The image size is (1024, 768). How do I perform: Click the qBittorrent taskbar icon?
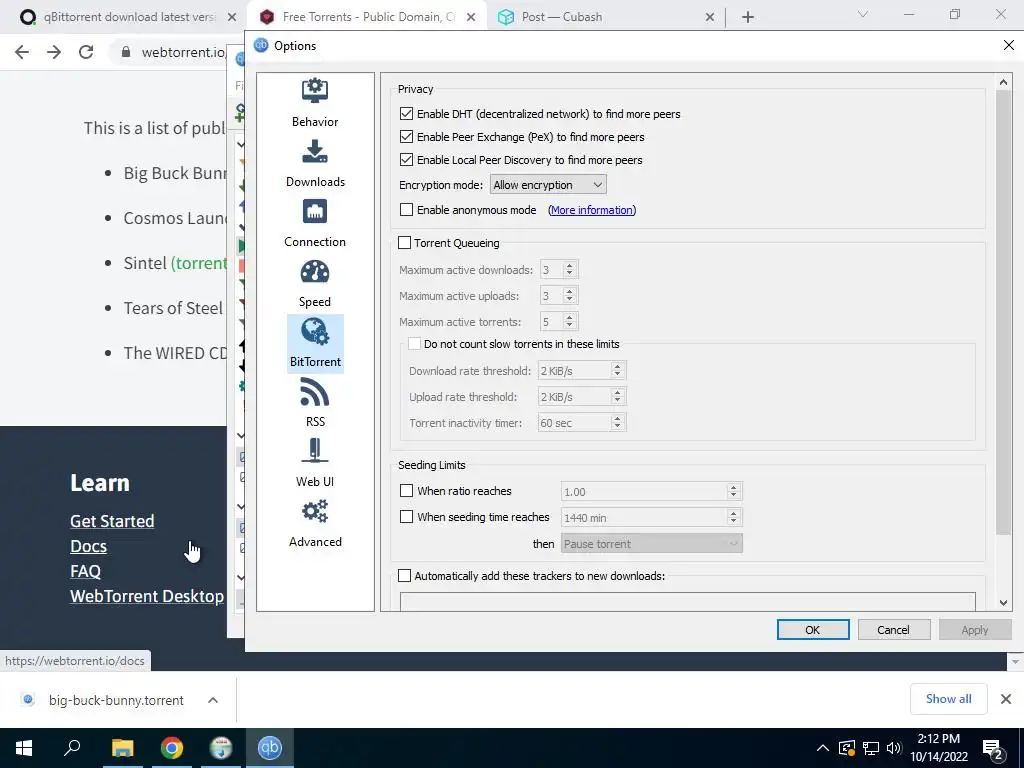[x=270, y=748]
